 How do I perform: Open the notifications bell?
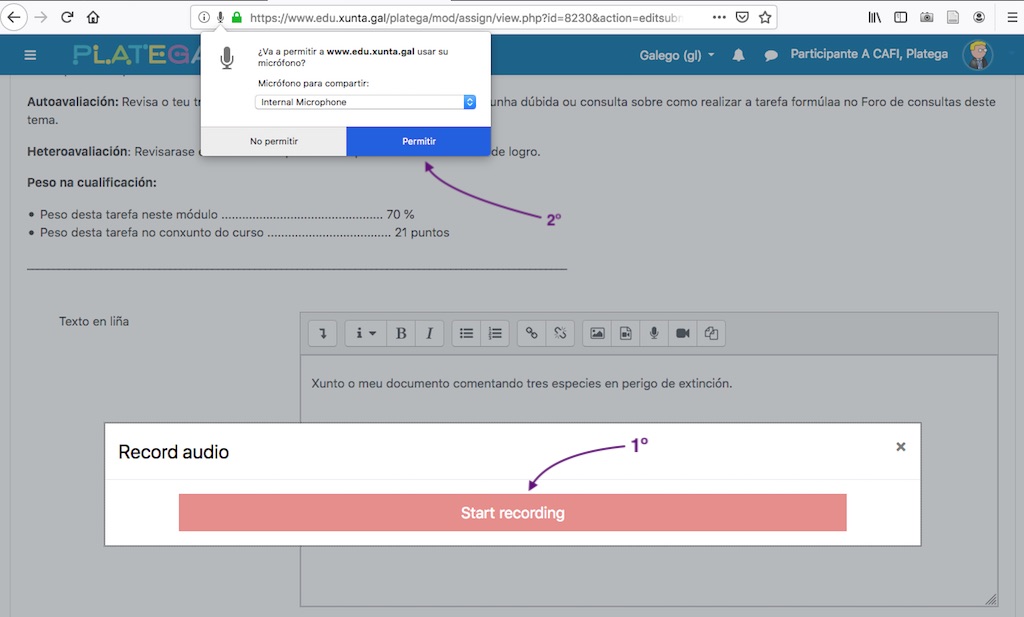coord(739,56)
